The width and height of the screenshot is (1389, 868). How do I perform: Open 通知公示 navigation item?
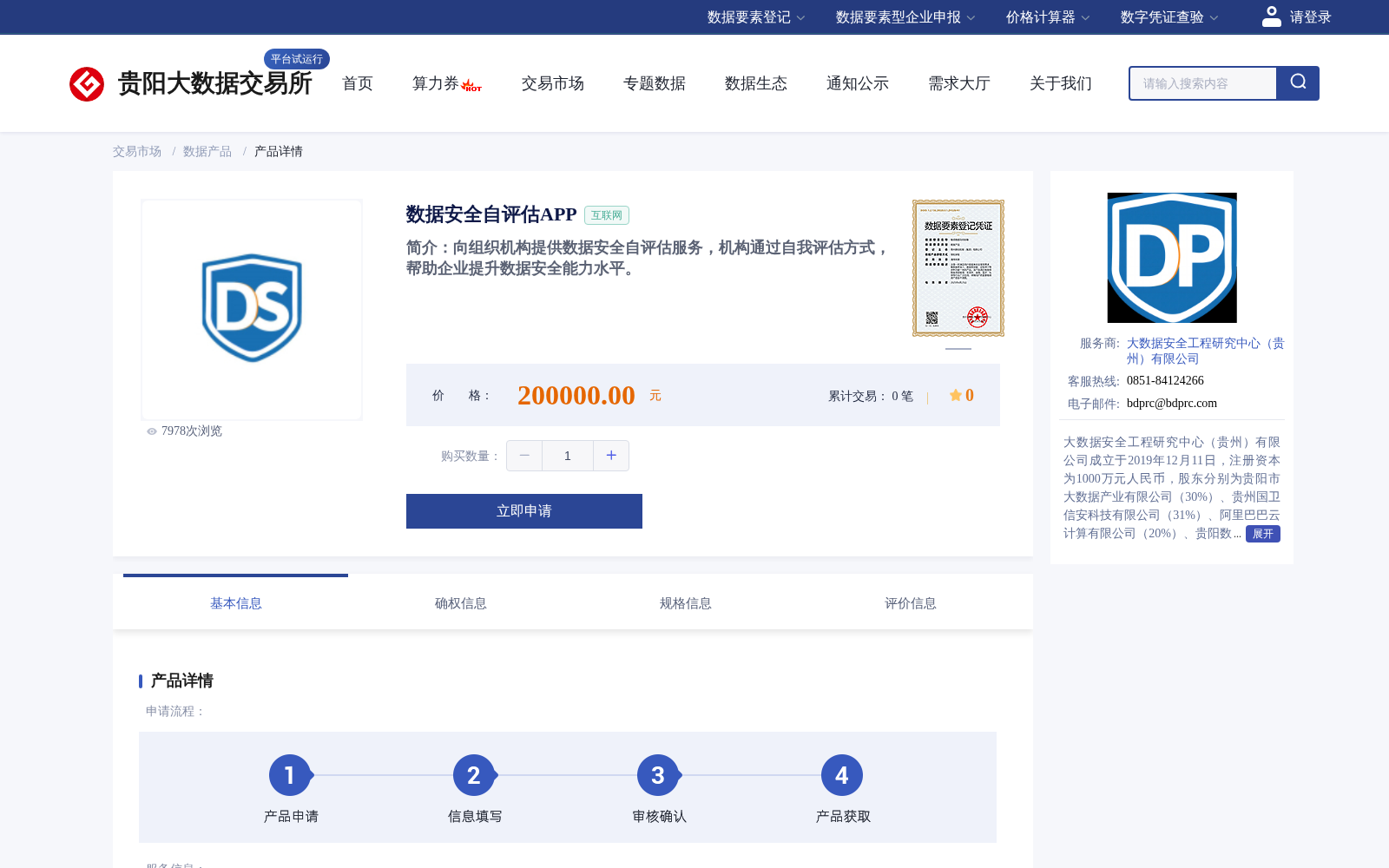coord(858,83)
